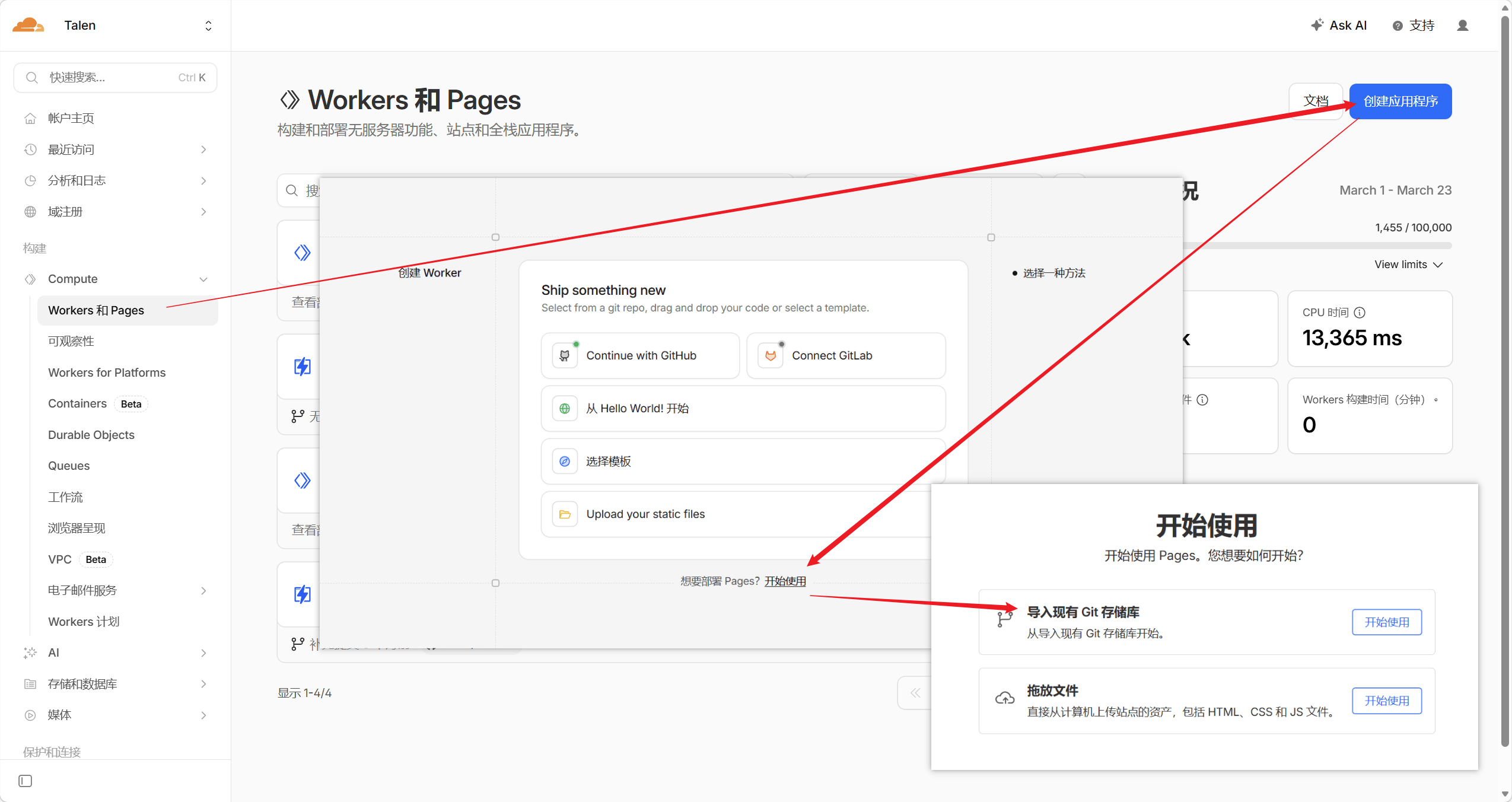This screenshot has width=1512, height=802.
Task: Click the CPU 时间 info icon
Action: click(1360, 313)
